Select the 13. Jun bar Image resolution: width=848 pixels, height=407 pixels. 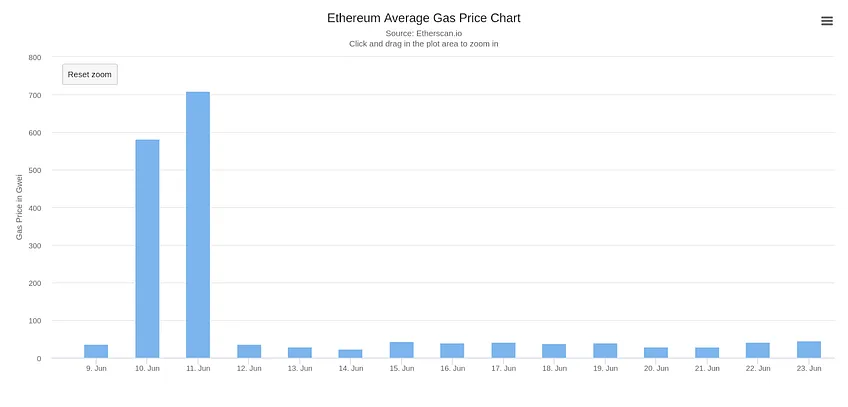coord(300,352)
